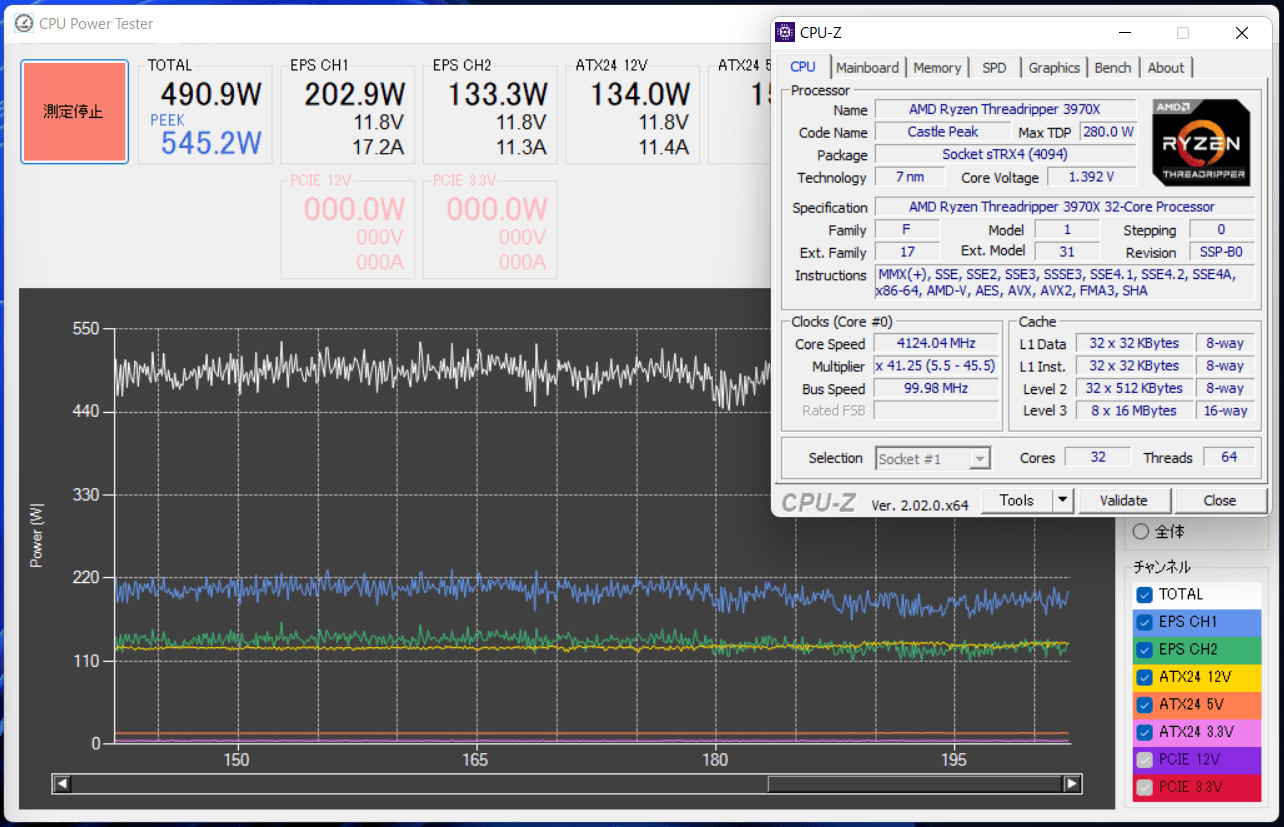This screenshot has height=827, width=1284.
Task: Click the CPU-Z app icon in title bar
Action: (x=786, y=32)
